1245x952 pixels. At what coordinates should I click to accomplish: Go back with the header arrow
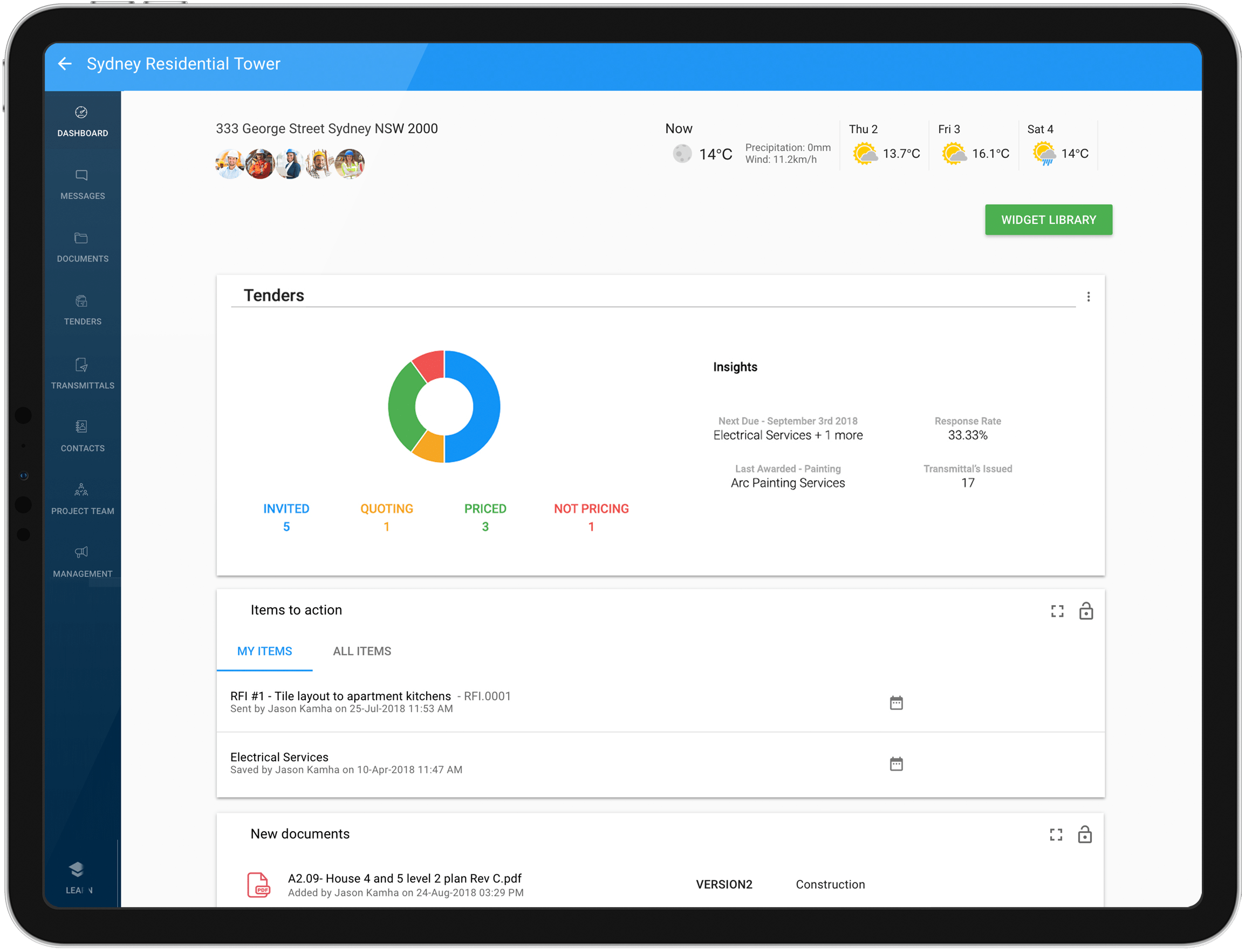pyautogui.click(x=65, y=64)
